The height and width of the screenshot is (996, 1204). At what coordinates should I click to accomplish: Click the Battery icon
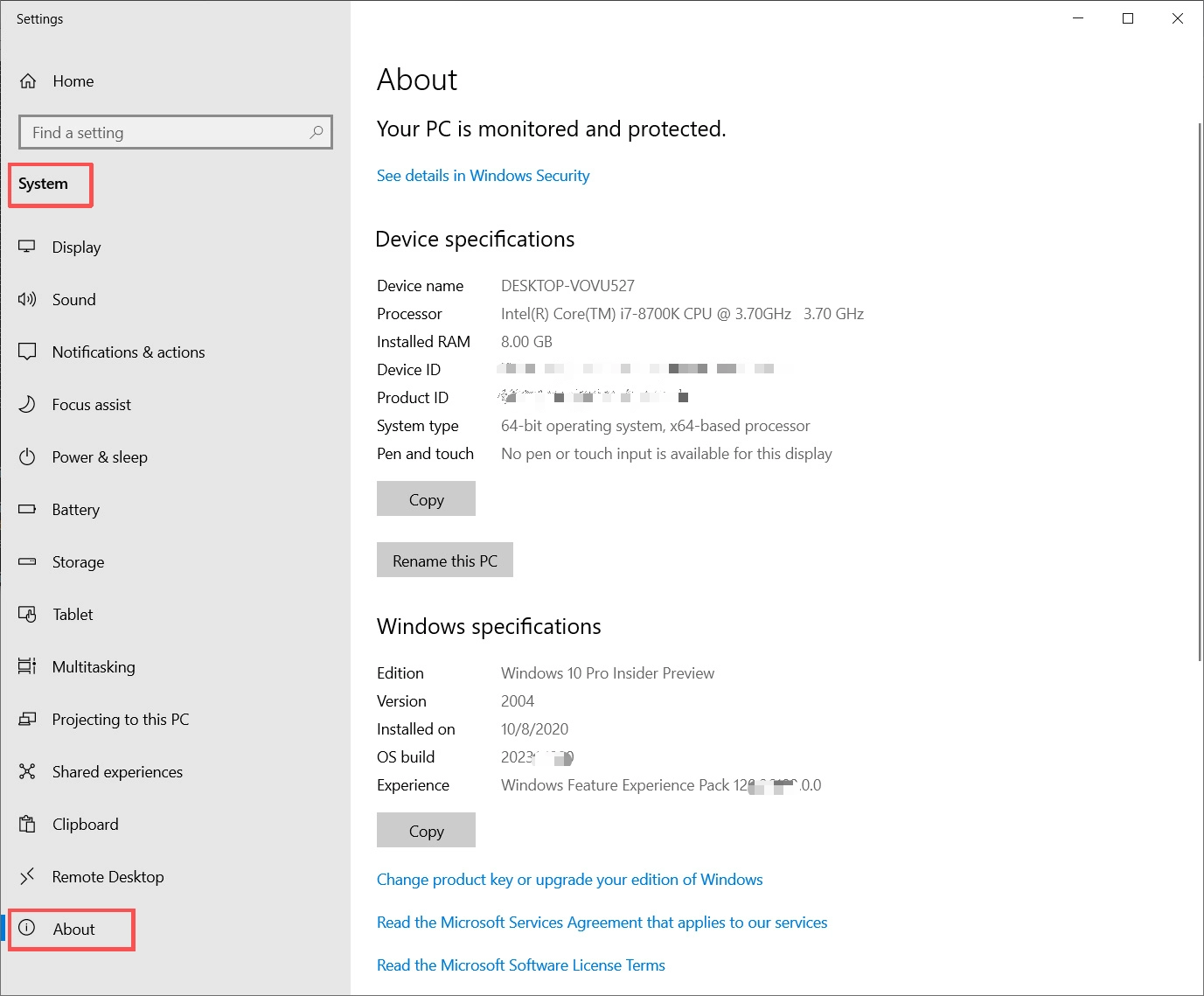27,509
